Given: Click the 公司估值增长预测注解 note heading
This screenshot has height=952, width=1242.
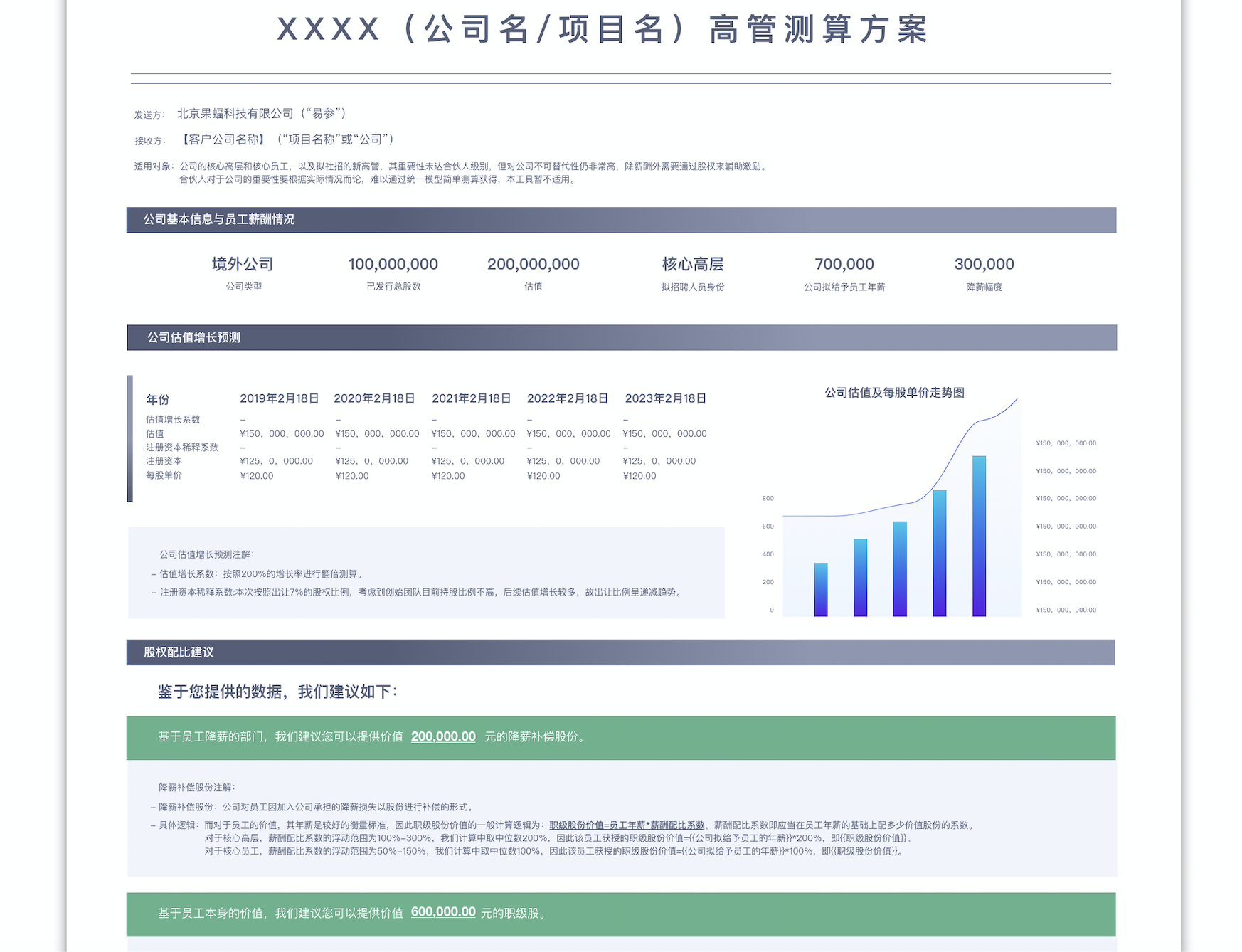Looking at the screenshot, I should (206, 554).
